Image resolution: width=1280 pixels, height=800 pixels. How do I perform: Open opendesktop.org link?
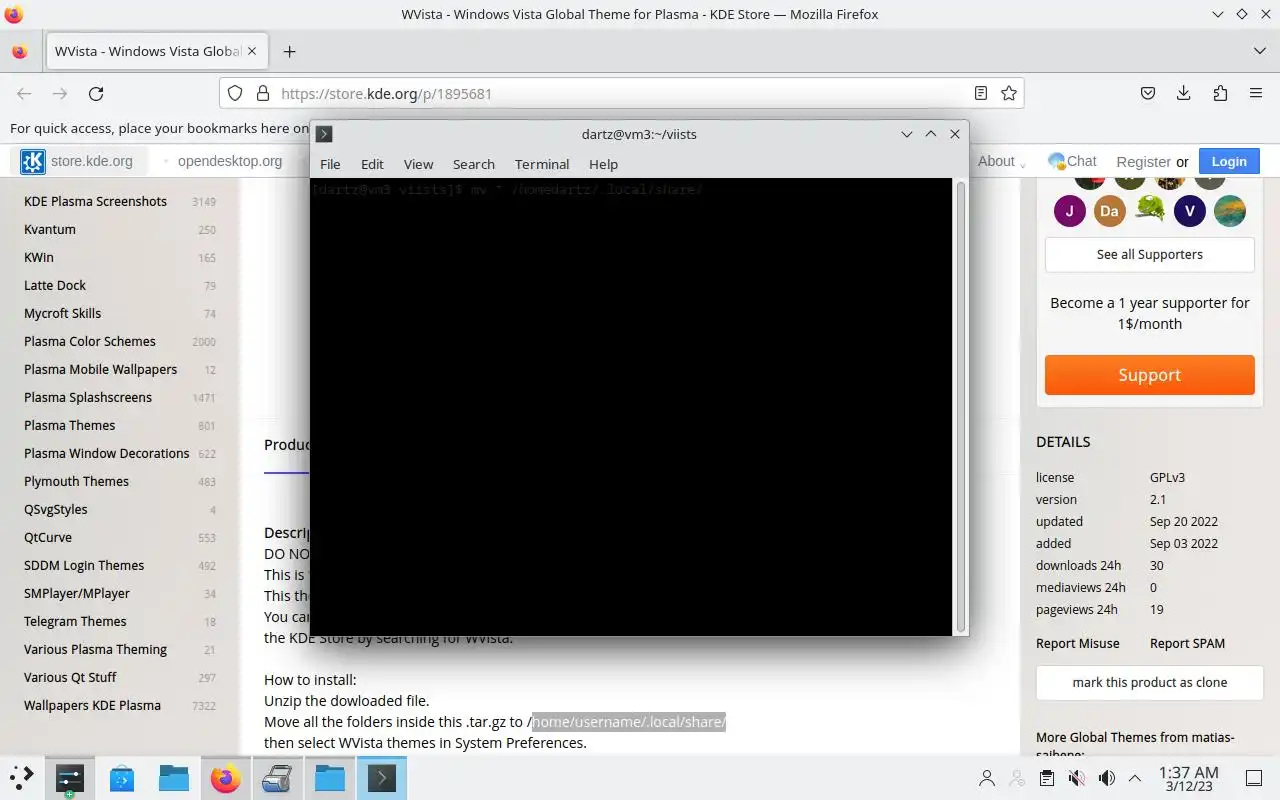pyautogui.click(x=230, y=161)
